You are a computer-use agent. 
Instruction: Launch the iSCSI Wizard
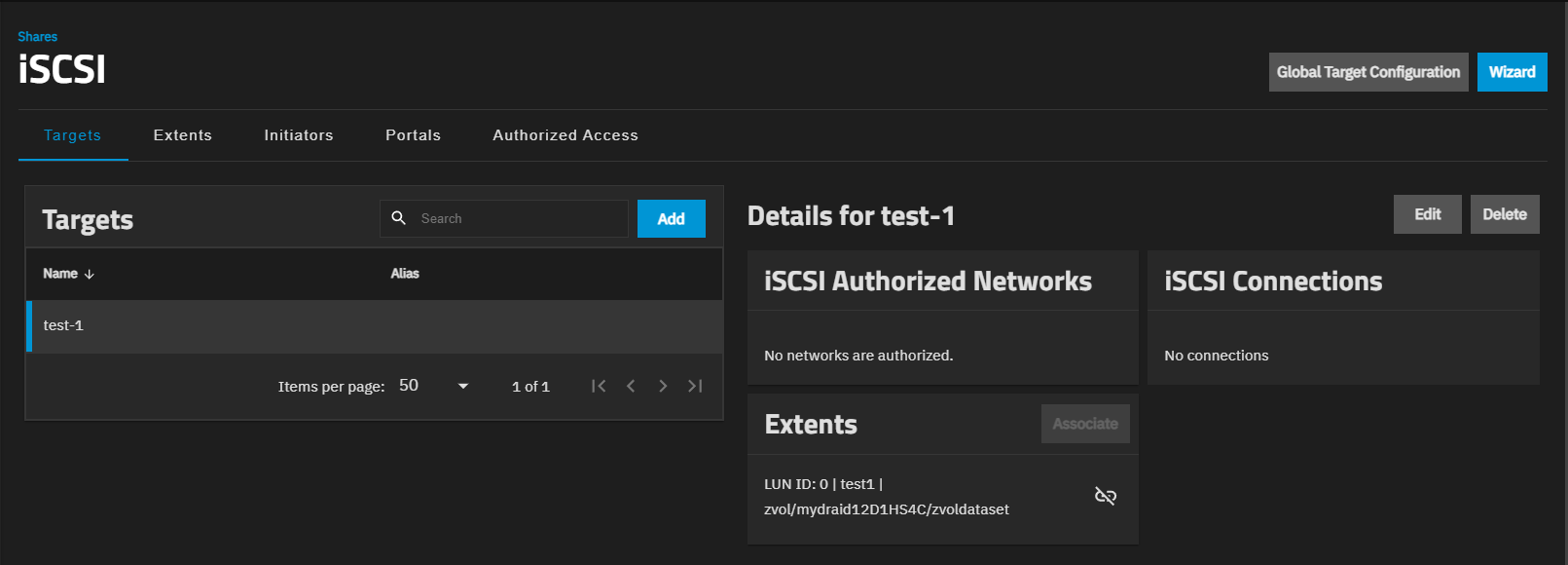click(x=1512, y=72)
